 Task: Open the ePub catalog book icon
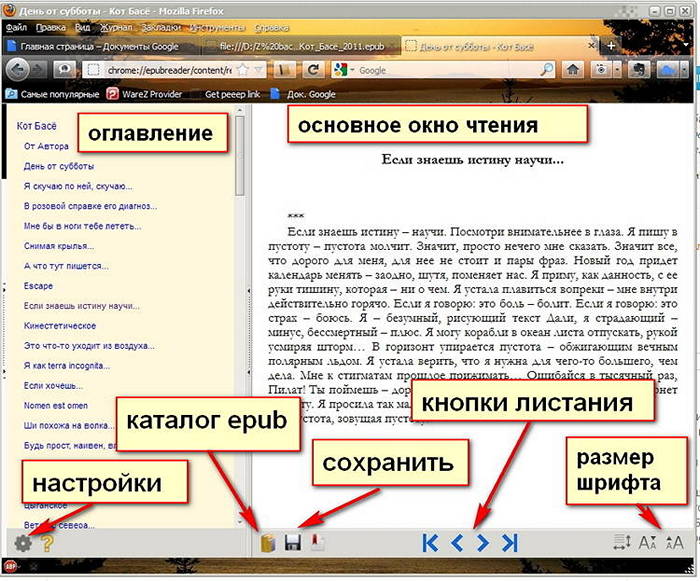(268, 543)
